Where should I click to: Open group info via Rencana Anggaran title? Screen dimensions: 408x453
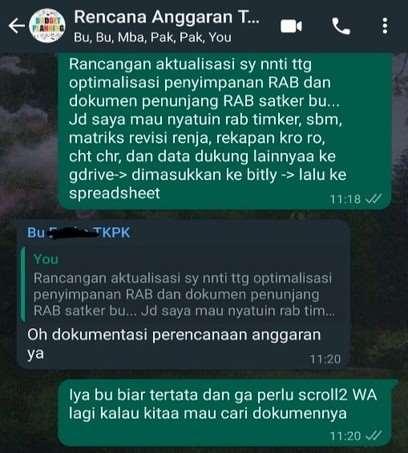(x=166, y=17)
